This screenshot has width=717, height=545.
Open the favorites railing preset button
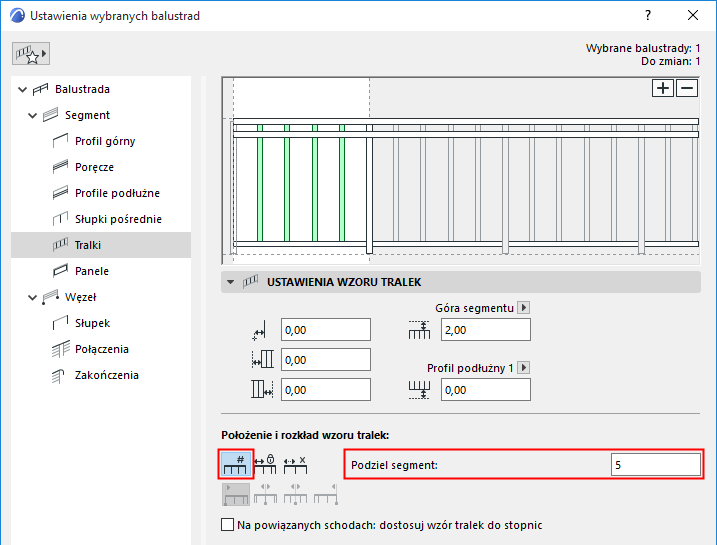(31, 53)
